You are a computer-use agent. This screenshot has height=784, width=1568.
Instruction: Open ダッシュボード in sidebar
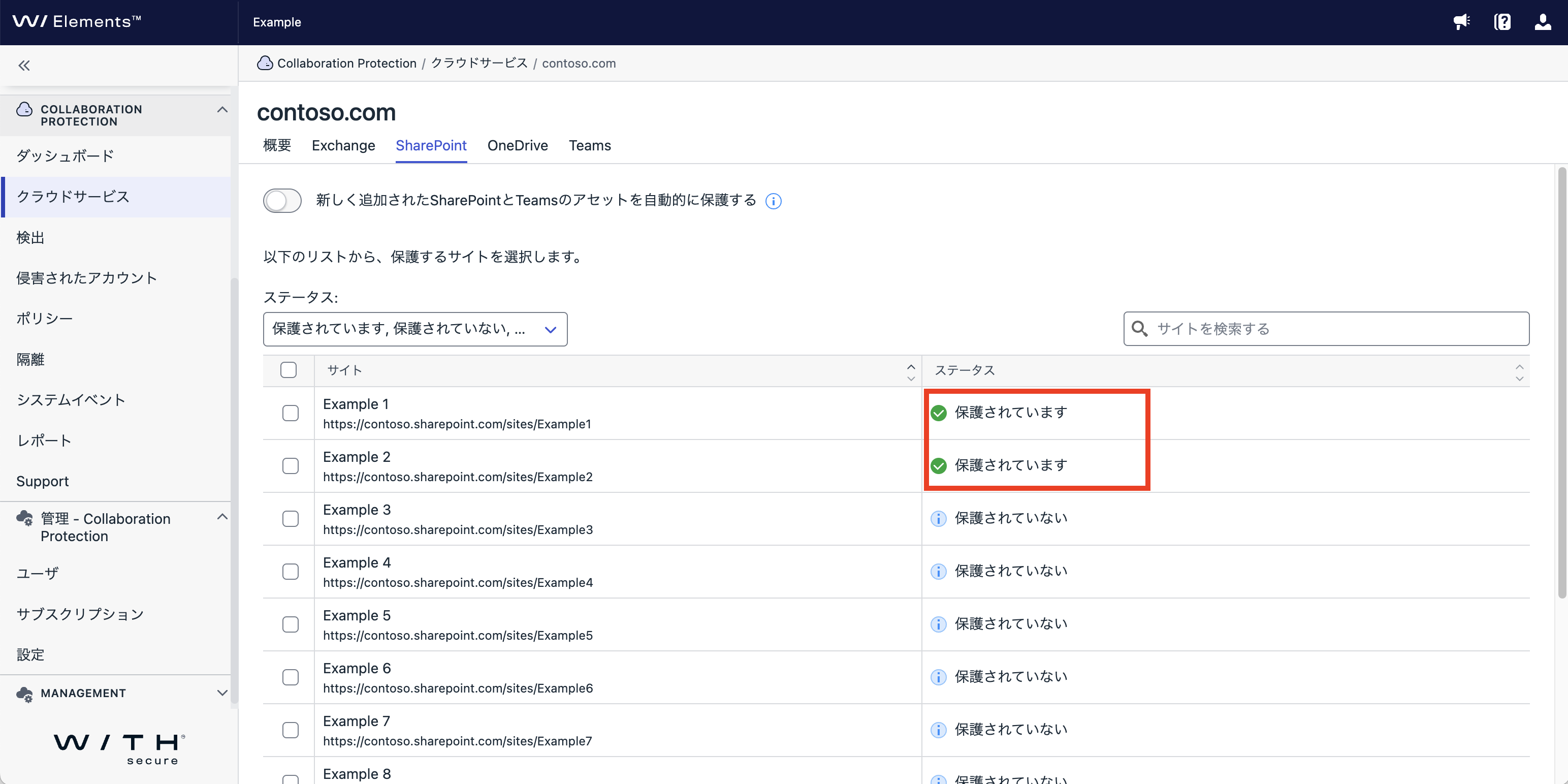click(116, 156)
